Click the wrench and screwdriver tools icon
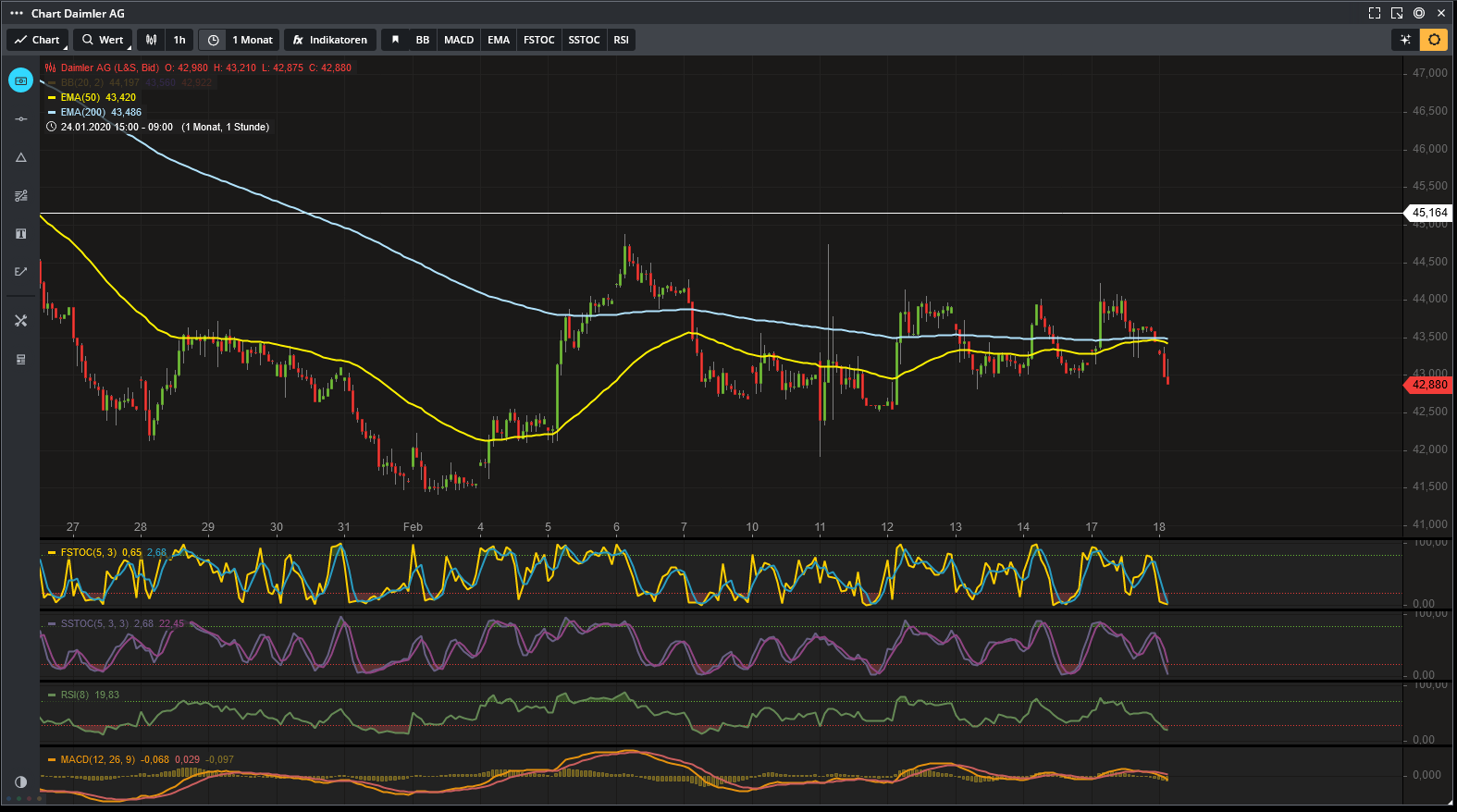 coord(20,321)
